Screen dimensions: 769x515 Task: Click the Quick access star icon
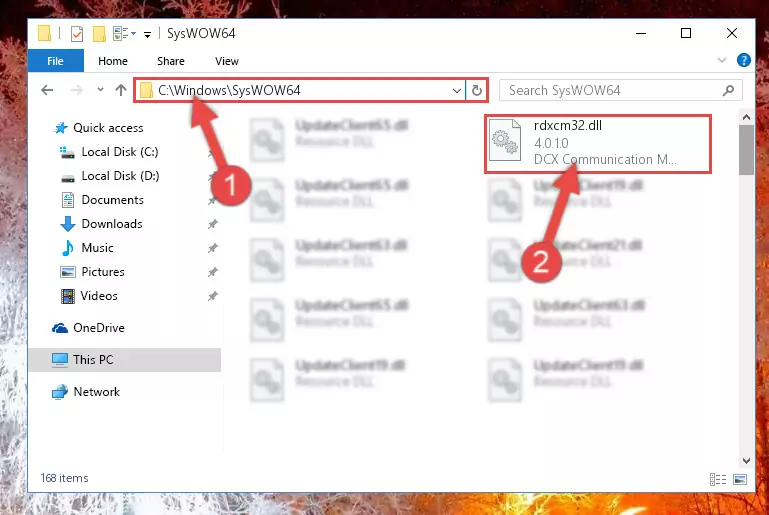coord(61,128)
